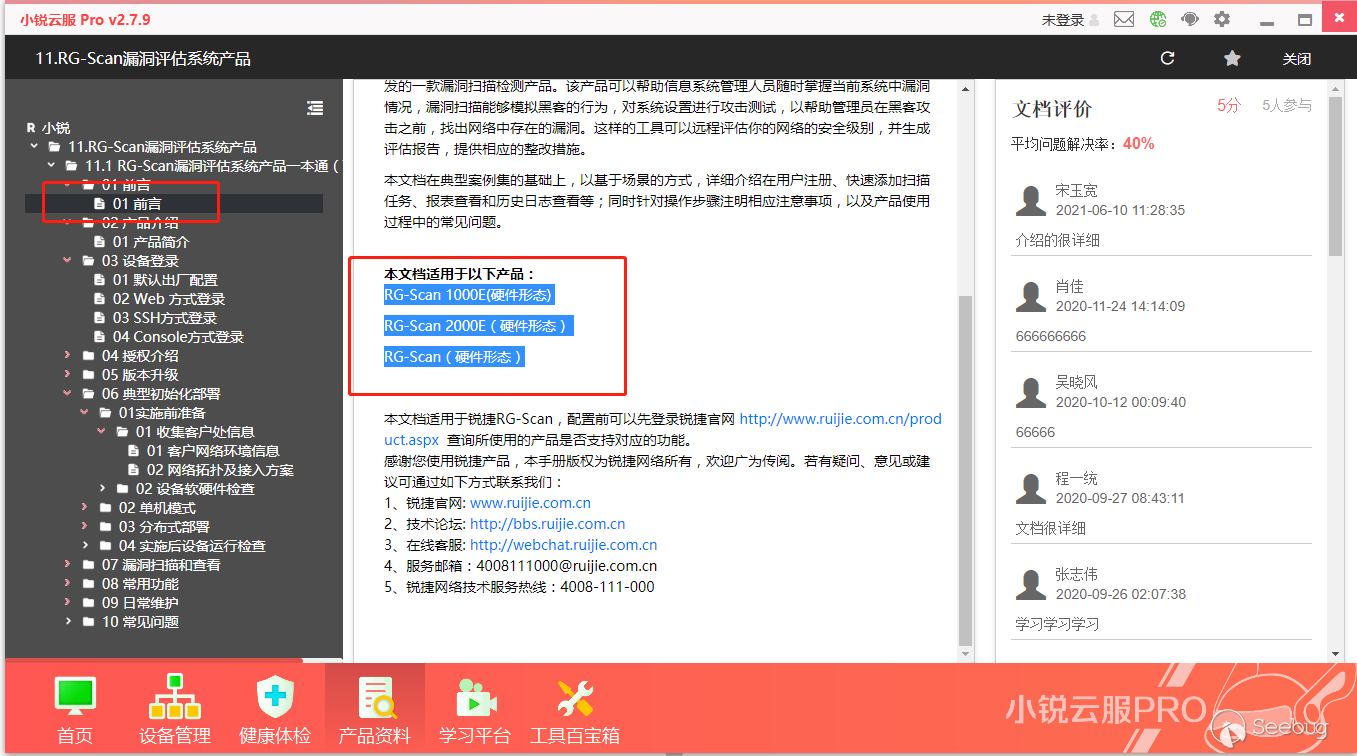1357x756 pixels.
Task: Click the 文档评价 panel heading
Action: (1053, 109)
